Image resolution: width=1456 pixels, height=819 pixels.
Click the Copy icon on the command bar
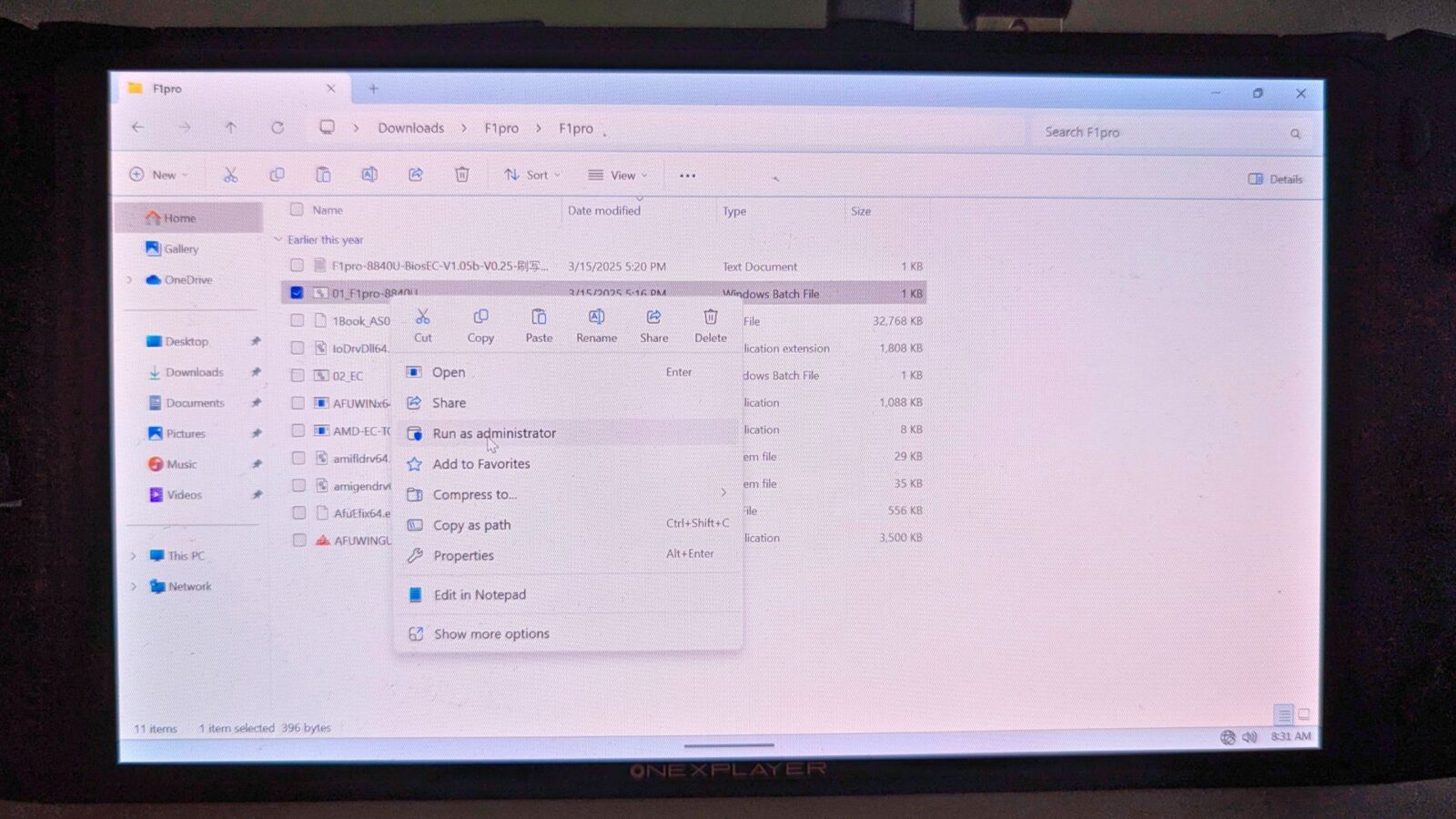click(277, 175)
